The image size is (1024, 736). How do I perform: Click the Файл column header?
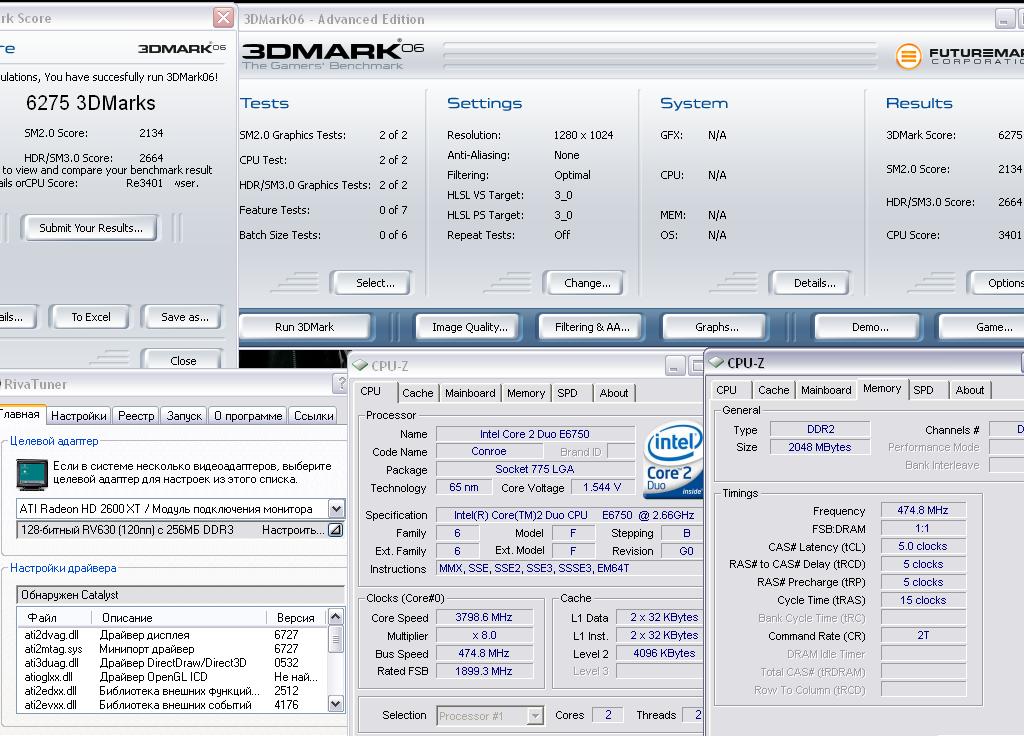[56, 618]
